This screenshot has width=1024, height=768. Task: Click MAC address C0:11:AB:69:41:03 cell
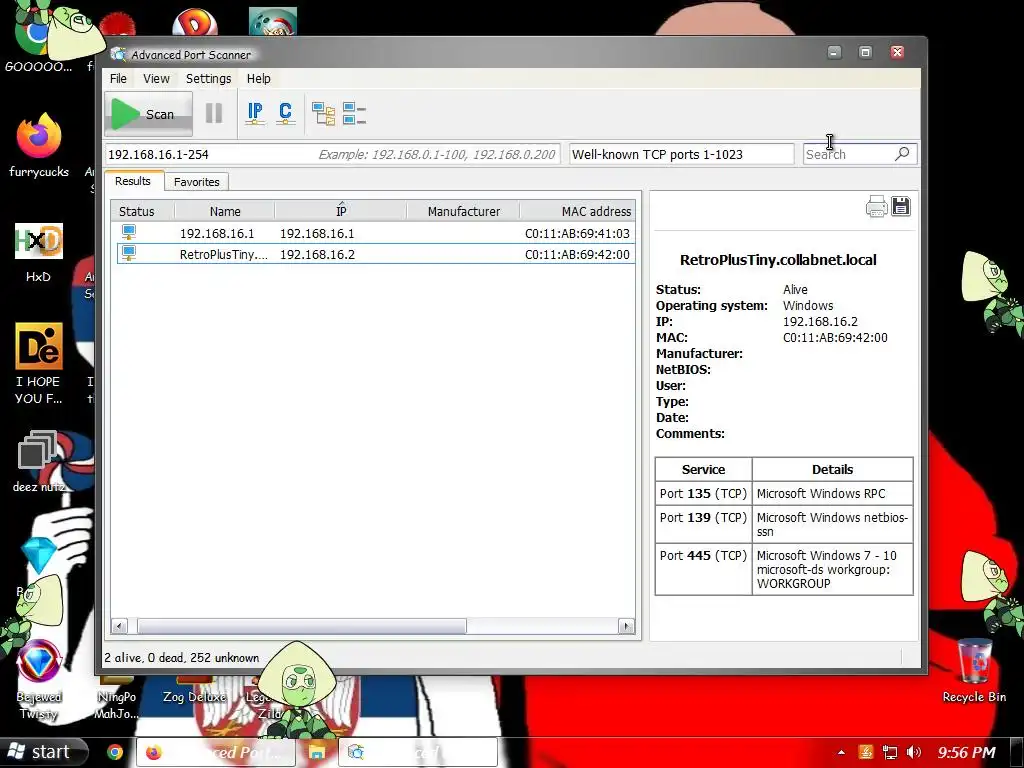coord(577,233)
